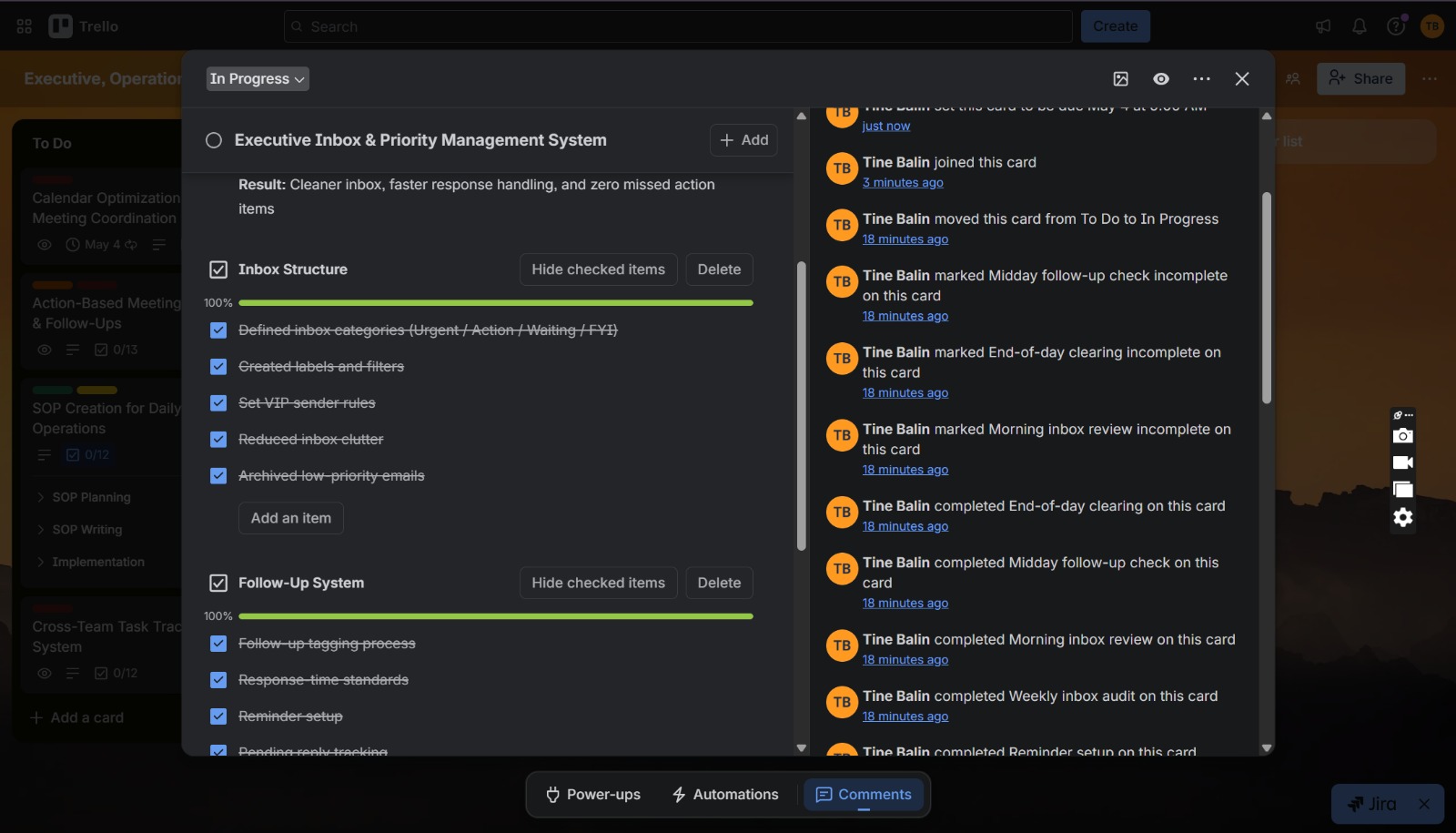This screenshot has height=833, width=1456.
Task: Open the Power-ups tab
Action: [593, 795]
